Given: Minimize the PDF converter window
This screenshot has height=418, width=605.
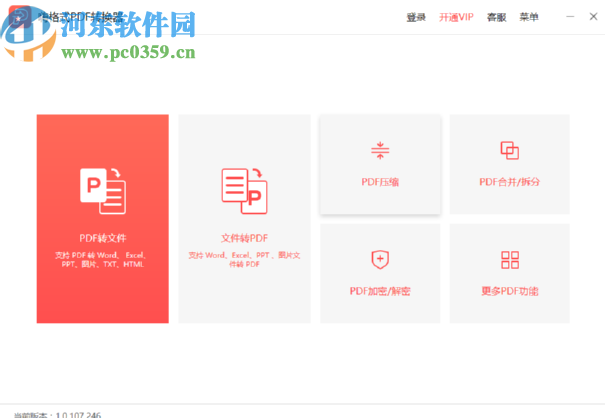Looking at the screenshot, I should tap(570, 17).
